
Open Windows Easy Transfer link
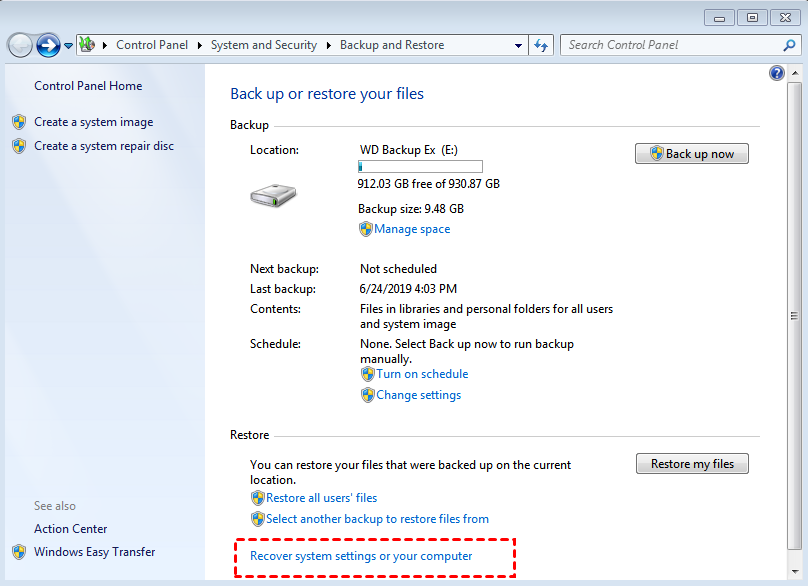(x=94, y=552)
